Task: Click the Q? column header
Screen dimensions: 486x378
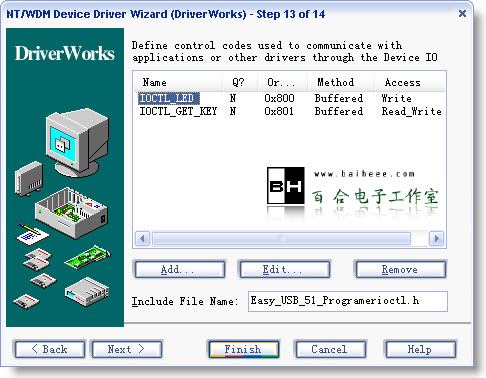Action: (x=240, y=82)
